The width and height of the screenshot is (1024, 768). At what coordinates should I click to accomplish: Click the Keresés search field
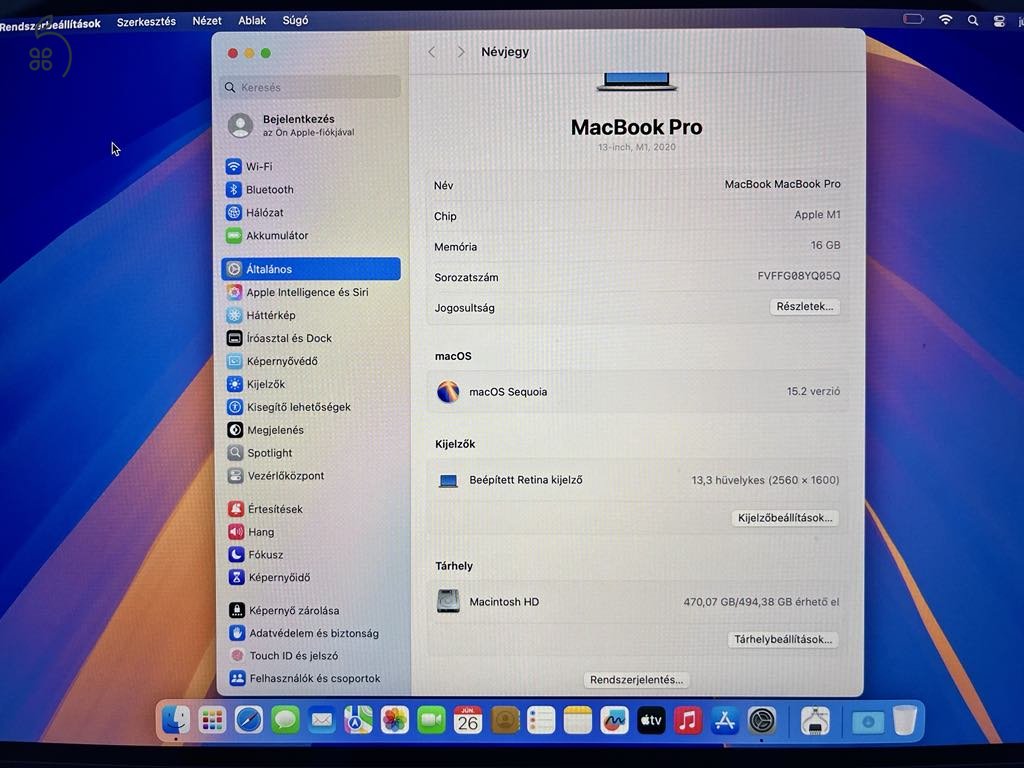pos(311,87)
